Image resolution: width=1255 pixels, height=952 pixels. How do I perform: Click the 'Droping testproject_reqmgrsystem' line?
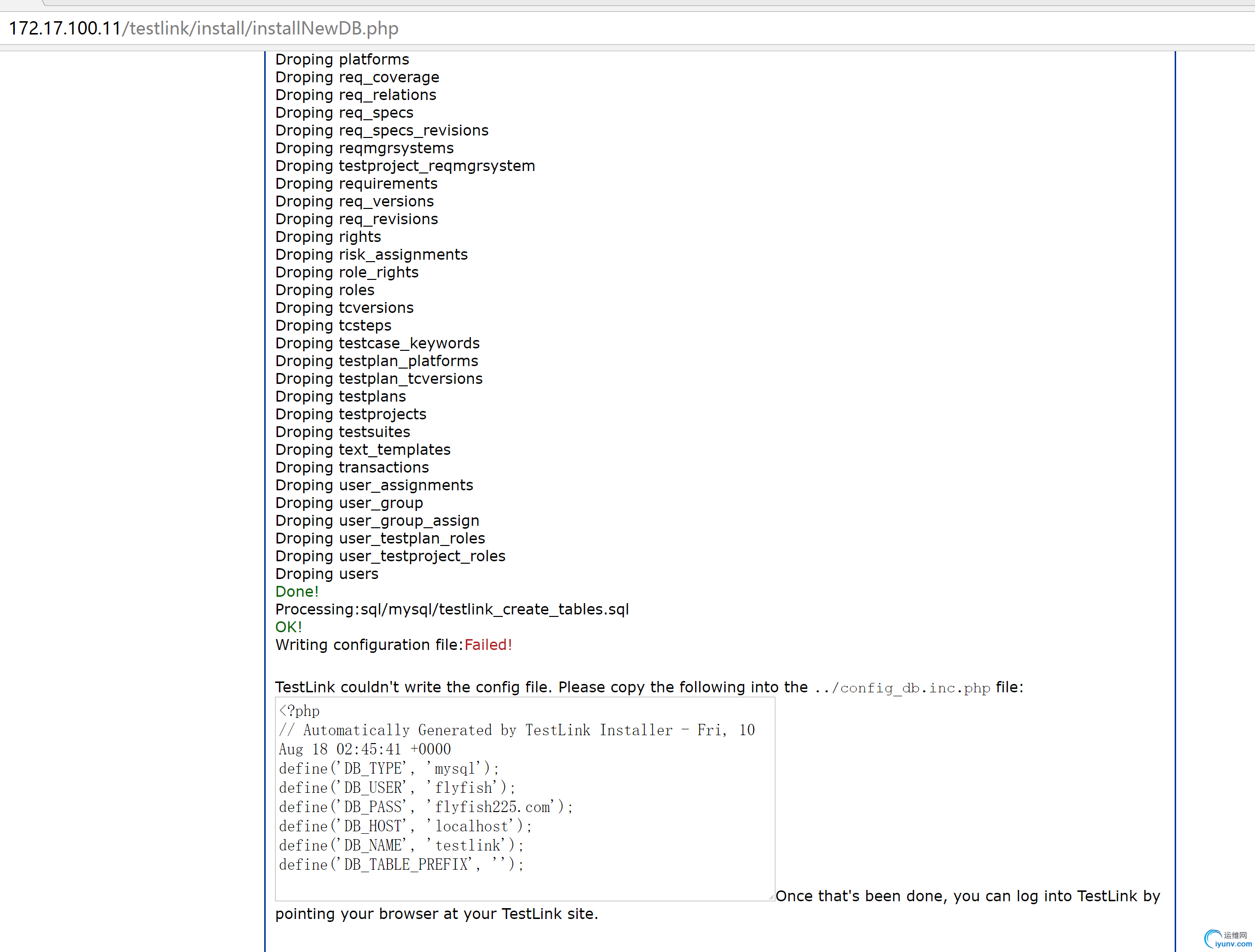pyautogui.click(x=405, y=166)
